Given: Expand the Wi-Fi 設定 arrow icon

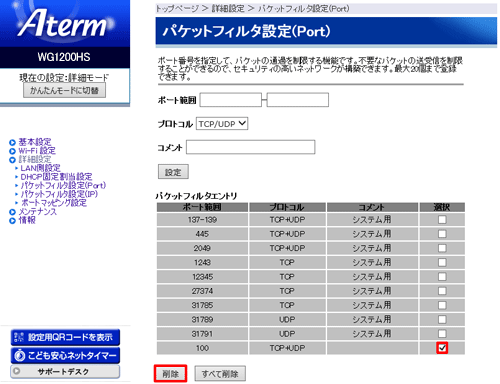Looking at the screenshot, I should click(12, 151).
